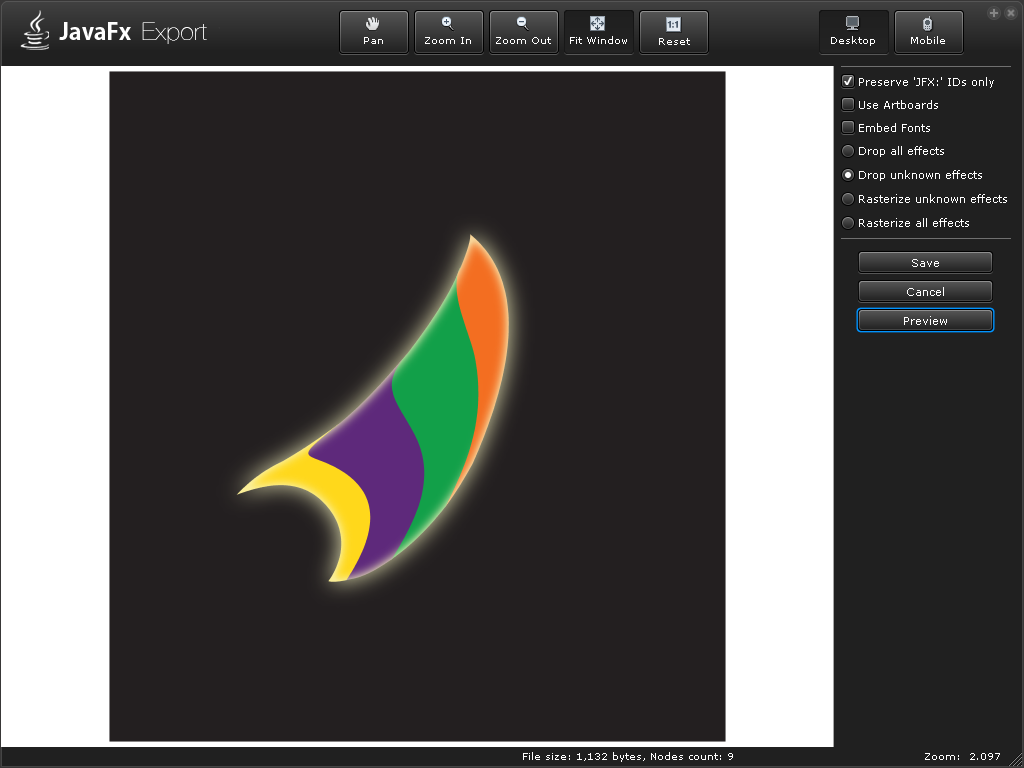Image resolution: width=1024 pixels, height=768 pixels.
Task: Select the Drop unknown effects option
Action: tap(848, 175)
